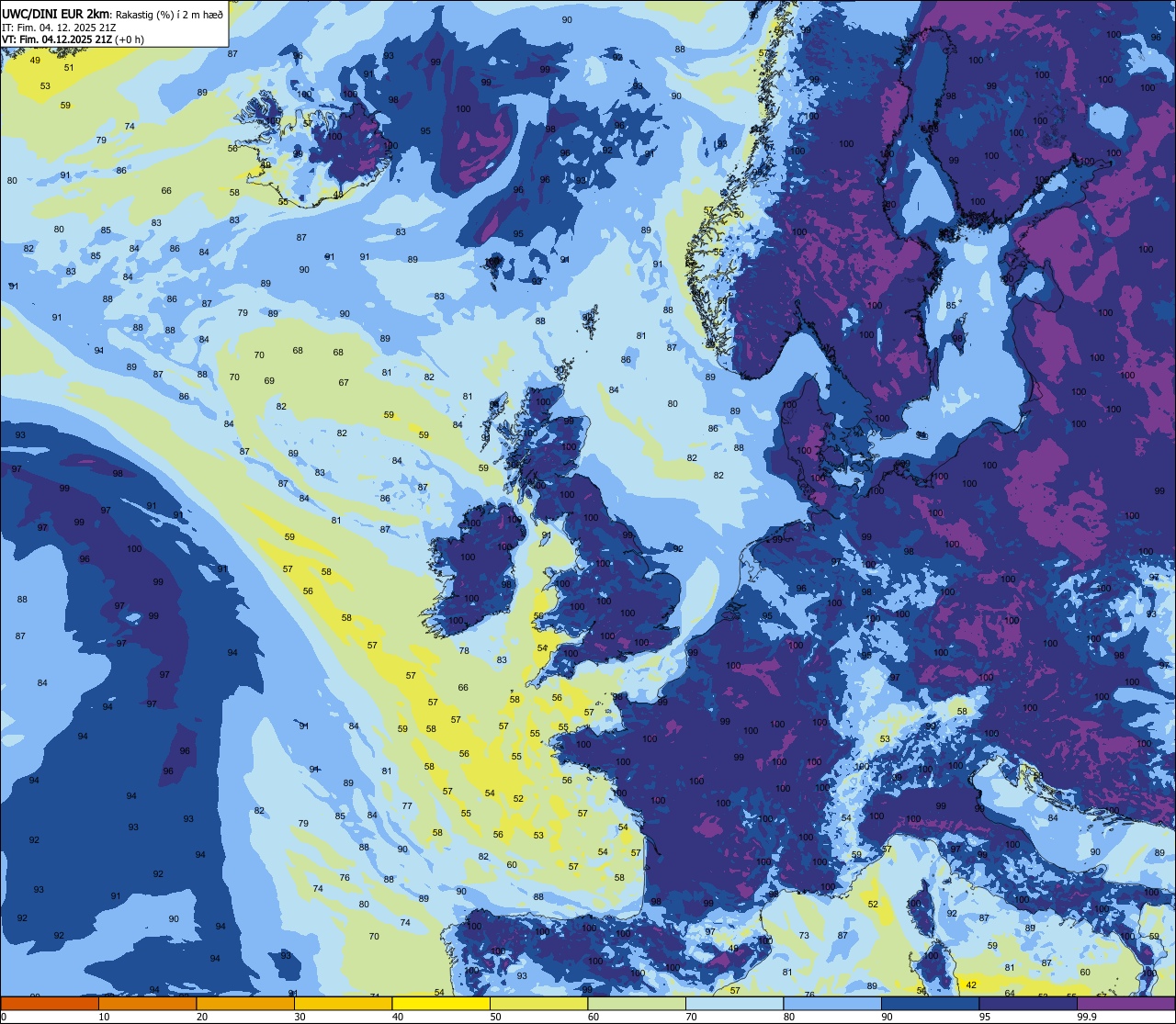This screenshot has height=1024, width=1176.
Task: Click the 73 humidity value off Spain's coast
Action: (804, 935)
